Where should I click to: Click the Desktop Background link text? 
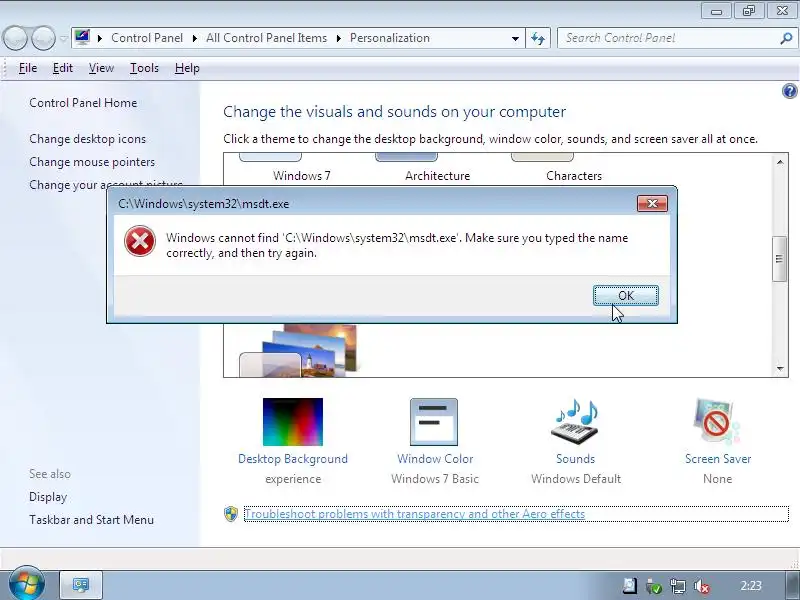click(293, 459)
